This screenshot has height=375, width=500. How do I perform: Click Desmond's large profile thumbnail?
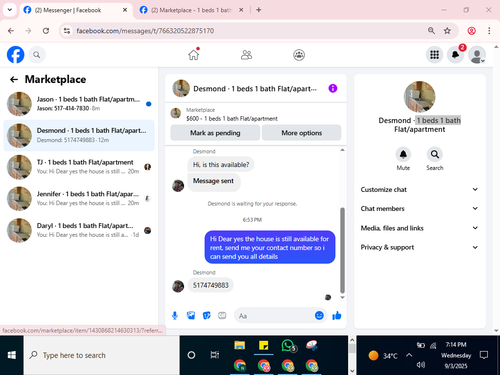click(419, 97)
